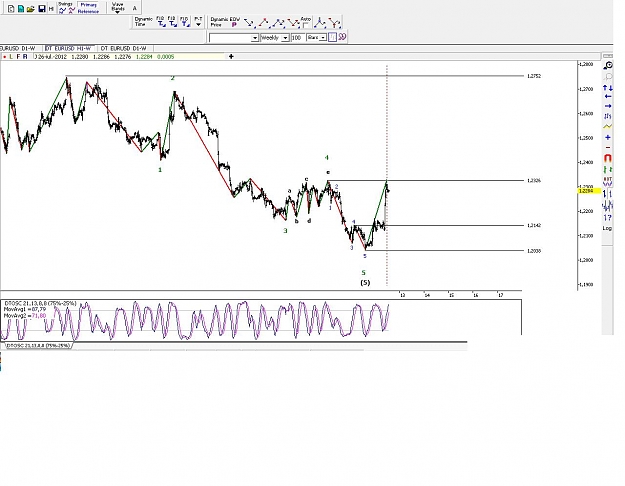
Task: Zoom out with red minus icon
Action: point(607,148)
